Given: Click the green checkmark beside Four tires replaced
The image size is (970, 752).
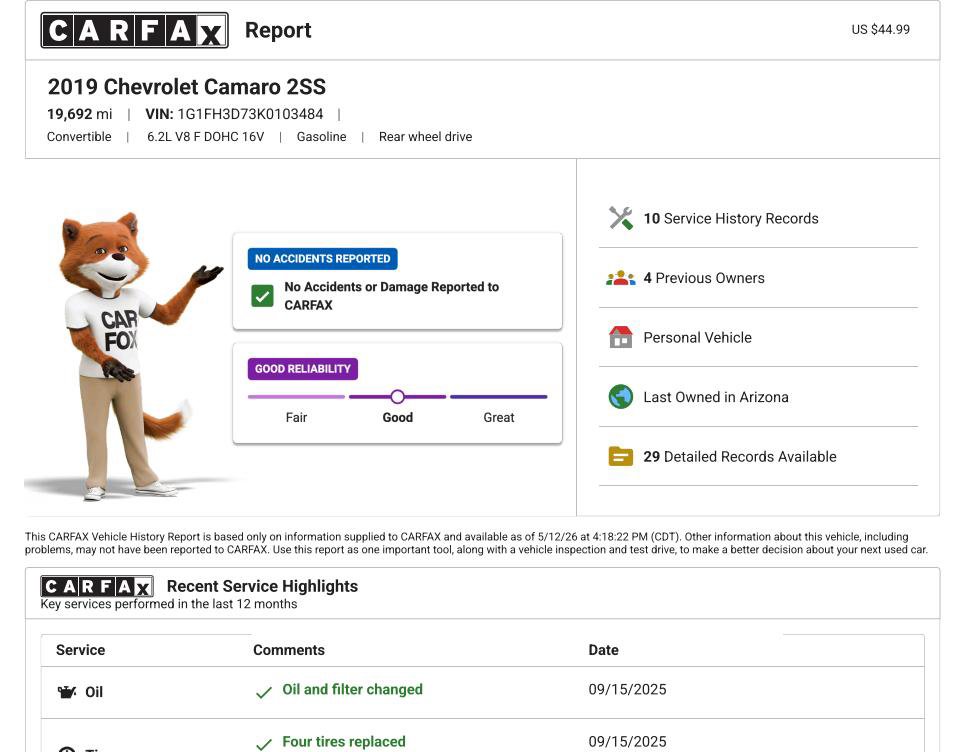Looking at the screenshot, I should [x=264, y=744].
